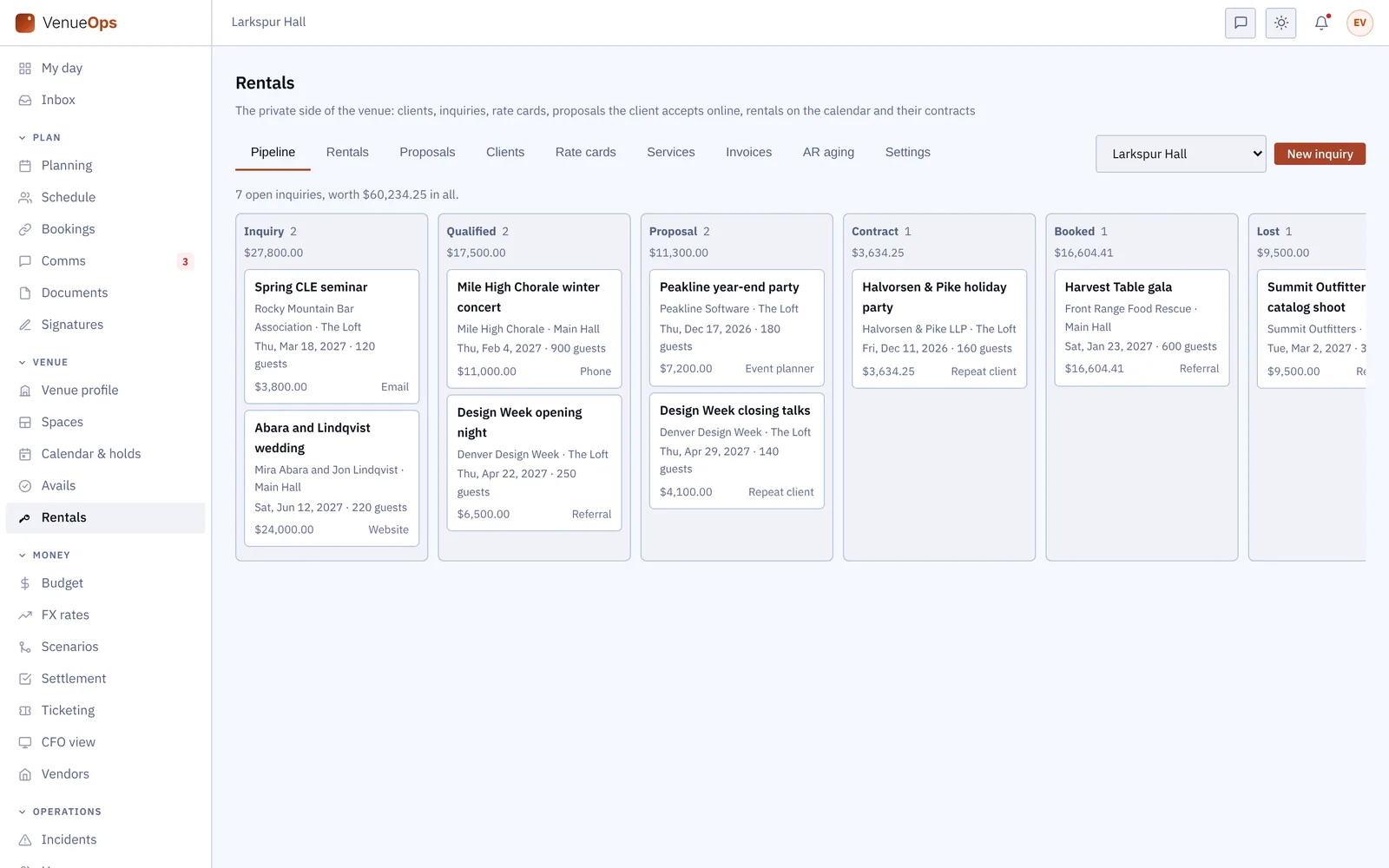1389x868 pixels.
Task: Click the Scenarios branch icon
Action: pos(25,647)
